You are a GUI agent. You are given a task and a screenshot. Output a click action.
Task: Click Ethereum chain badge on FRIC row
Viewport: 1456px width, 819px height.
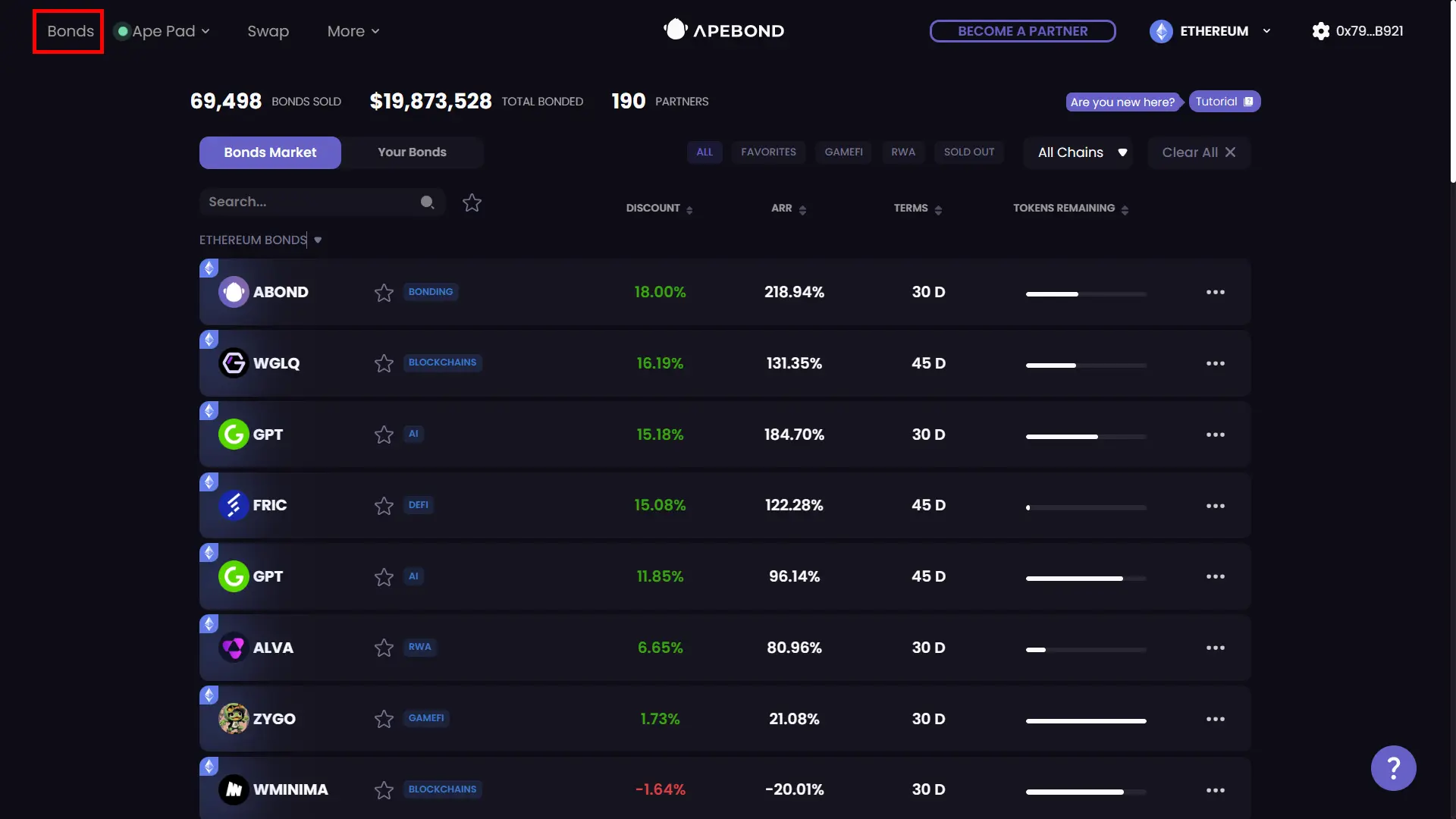click(x=209, y=482)
